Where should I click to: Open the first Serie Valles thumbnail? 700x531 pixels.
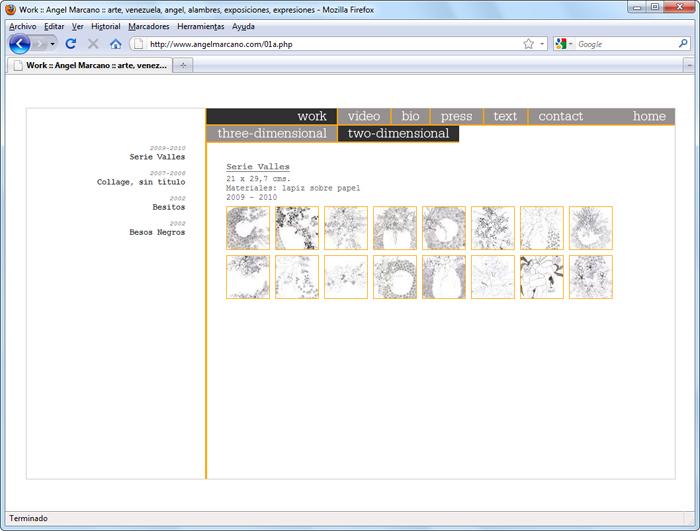(x=247, y=228)
